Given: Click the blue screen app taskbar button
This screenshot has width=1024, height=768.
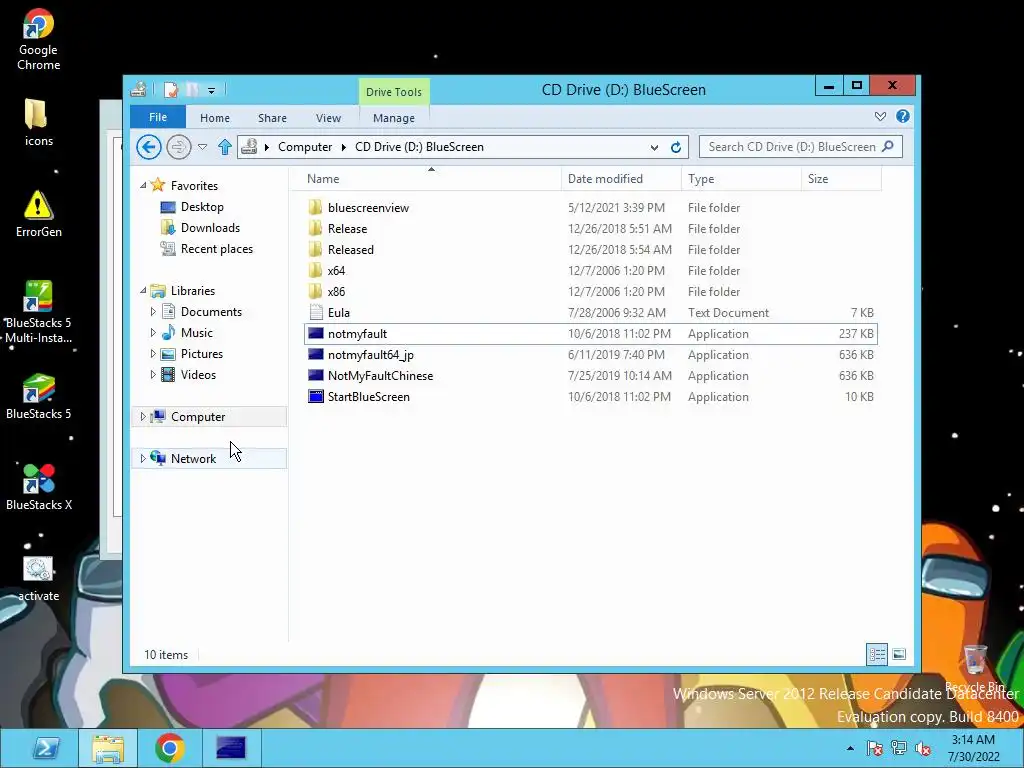Looking at the screenshot, I should pos(231,748).
